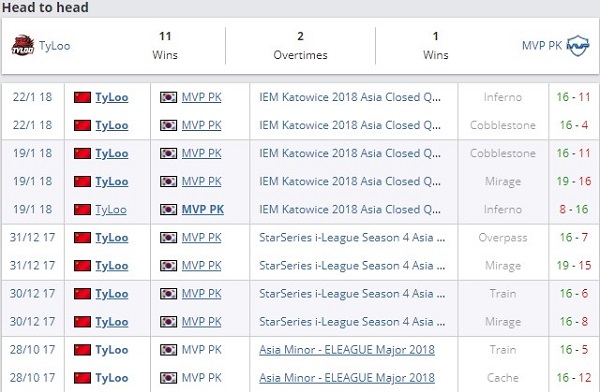Open TyLoo team name in header

(54, 46)
